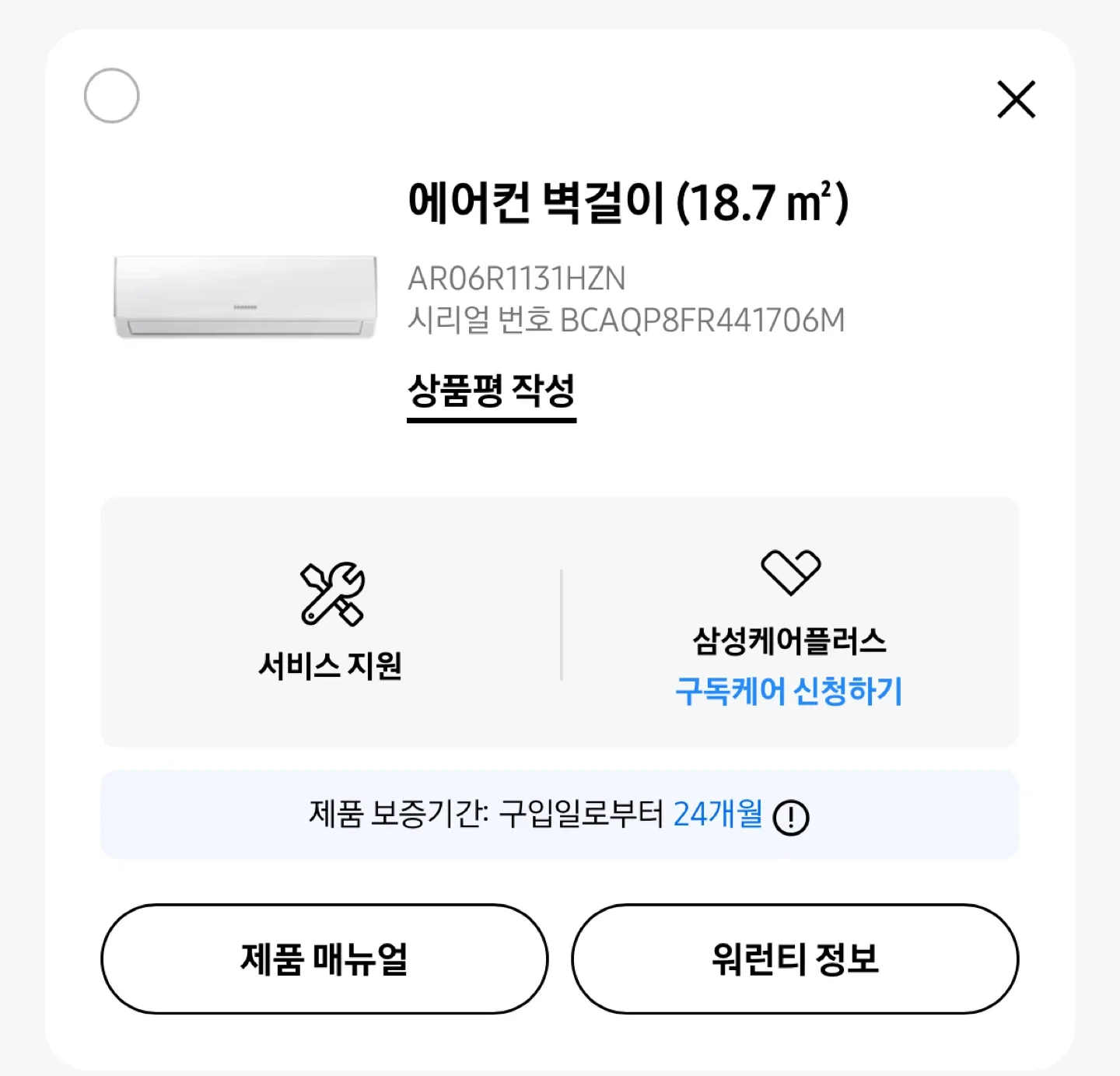Open the 워런티 정보 button
1120x1076 pixels.
pyautogui.click(x=795, y=959)
